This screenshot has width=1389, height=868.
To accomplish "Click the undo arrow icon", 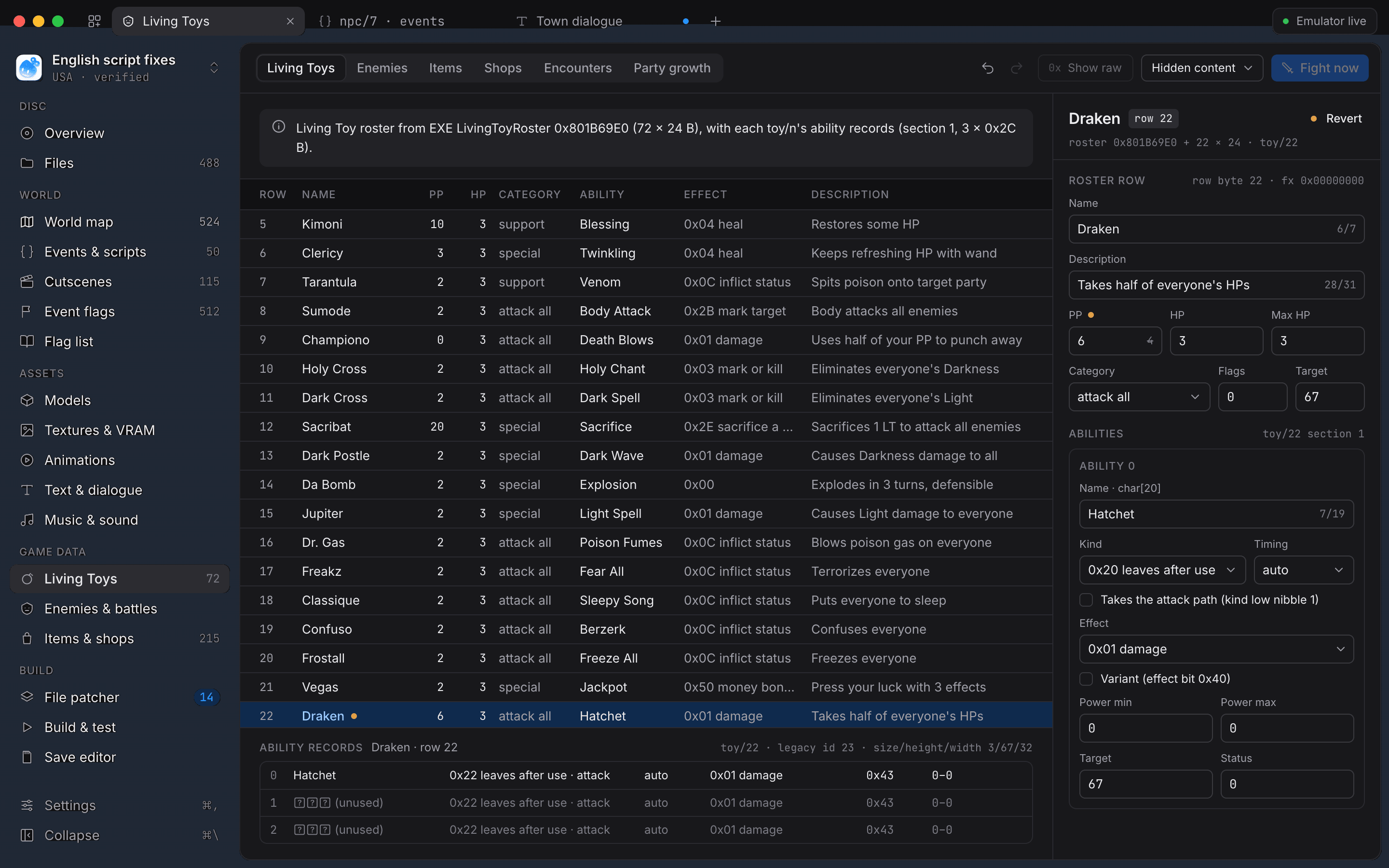I will (x=987, y=68).
